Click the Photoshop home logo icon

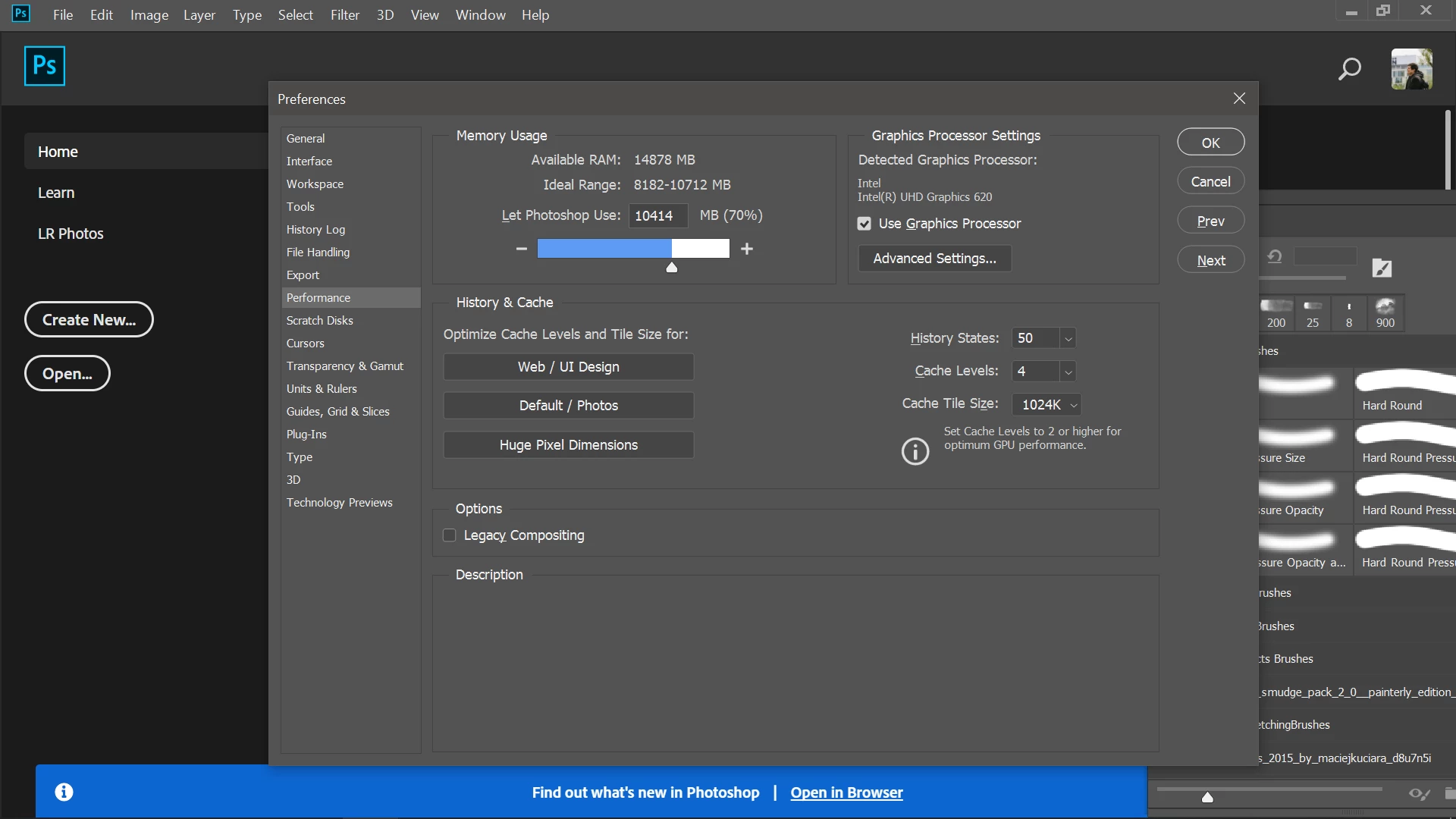(45, 66)
